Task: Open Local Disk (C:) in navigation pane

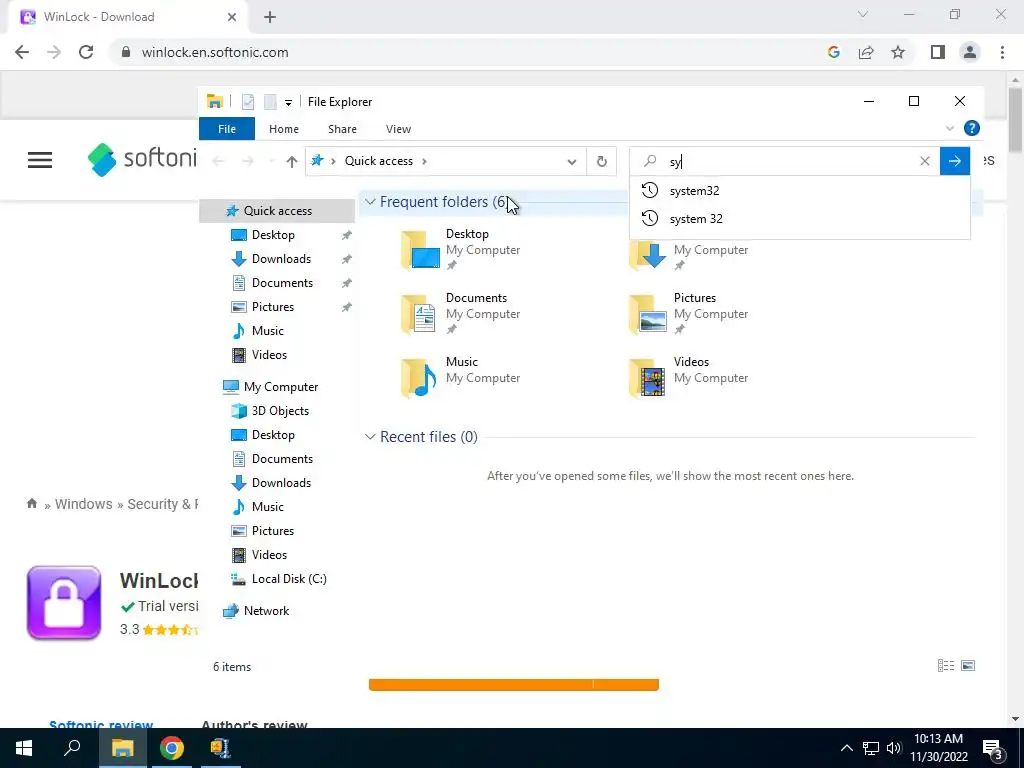Action: (289, 579)
